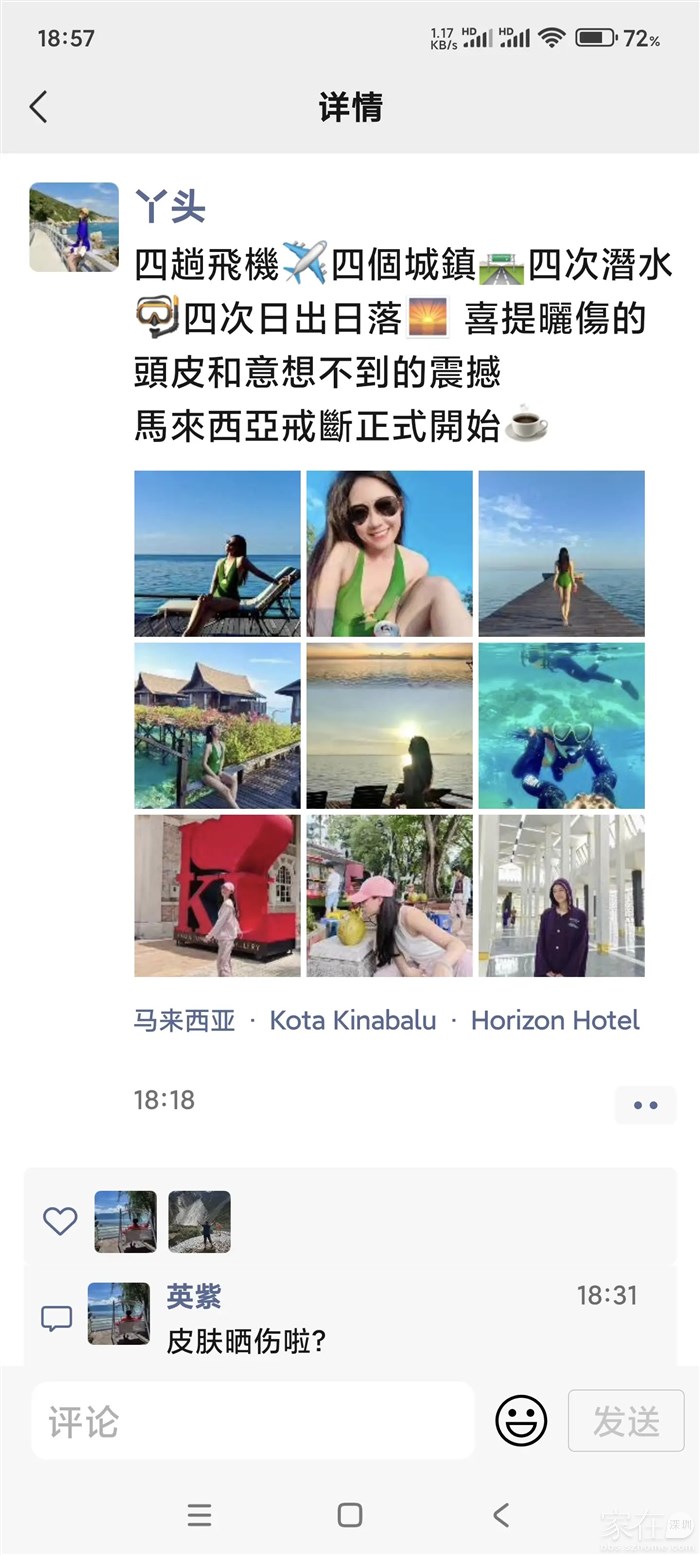Tap the Android home square icon
This screenshot has width=700, height=1555.
350,1515
